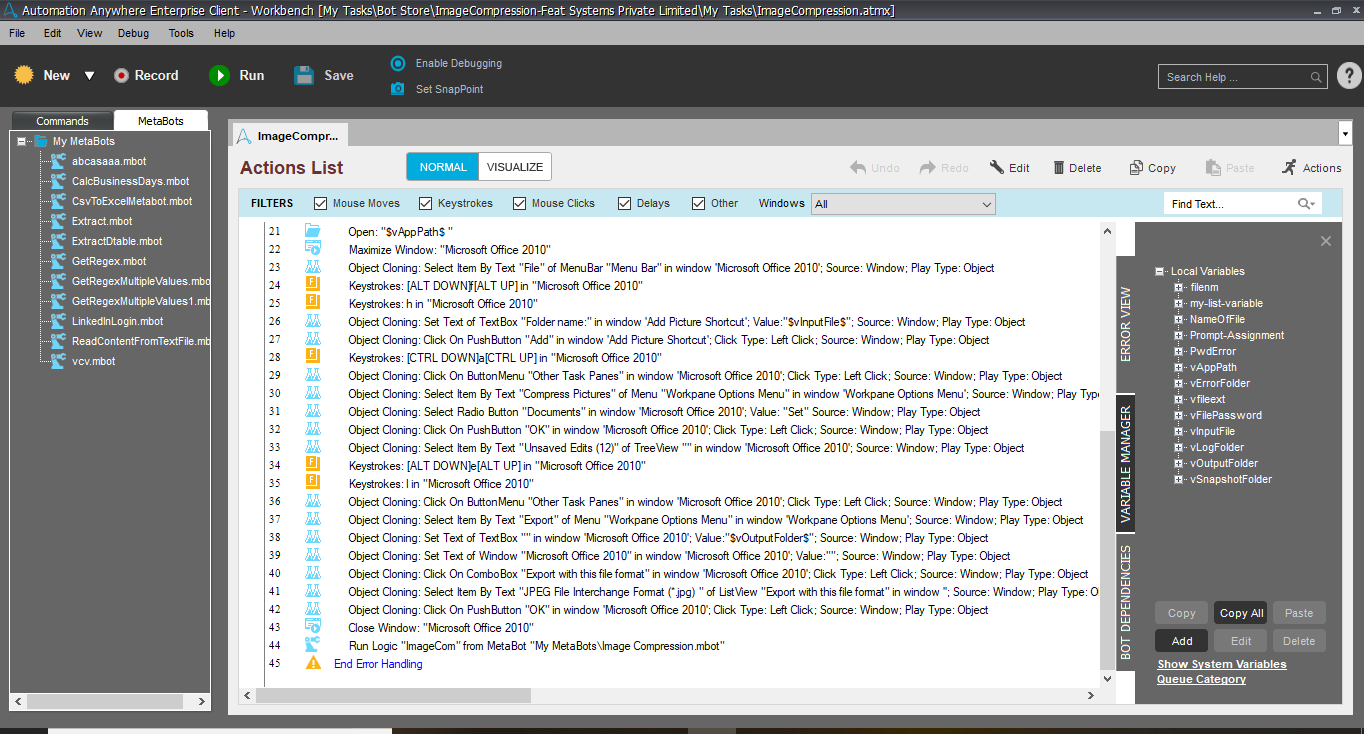1364x734 pixels.
Task: Uncheck the Mouse Moves filter
Action: point(321,203)
